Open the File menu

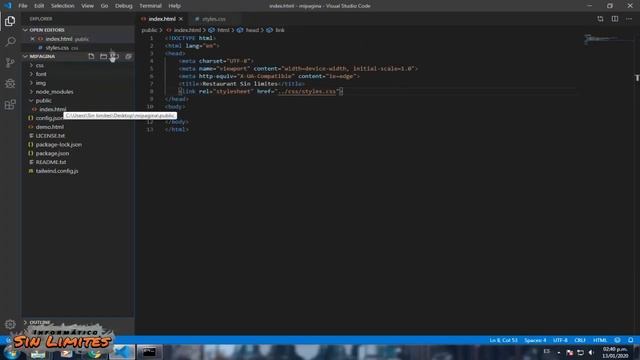point(23,6)
